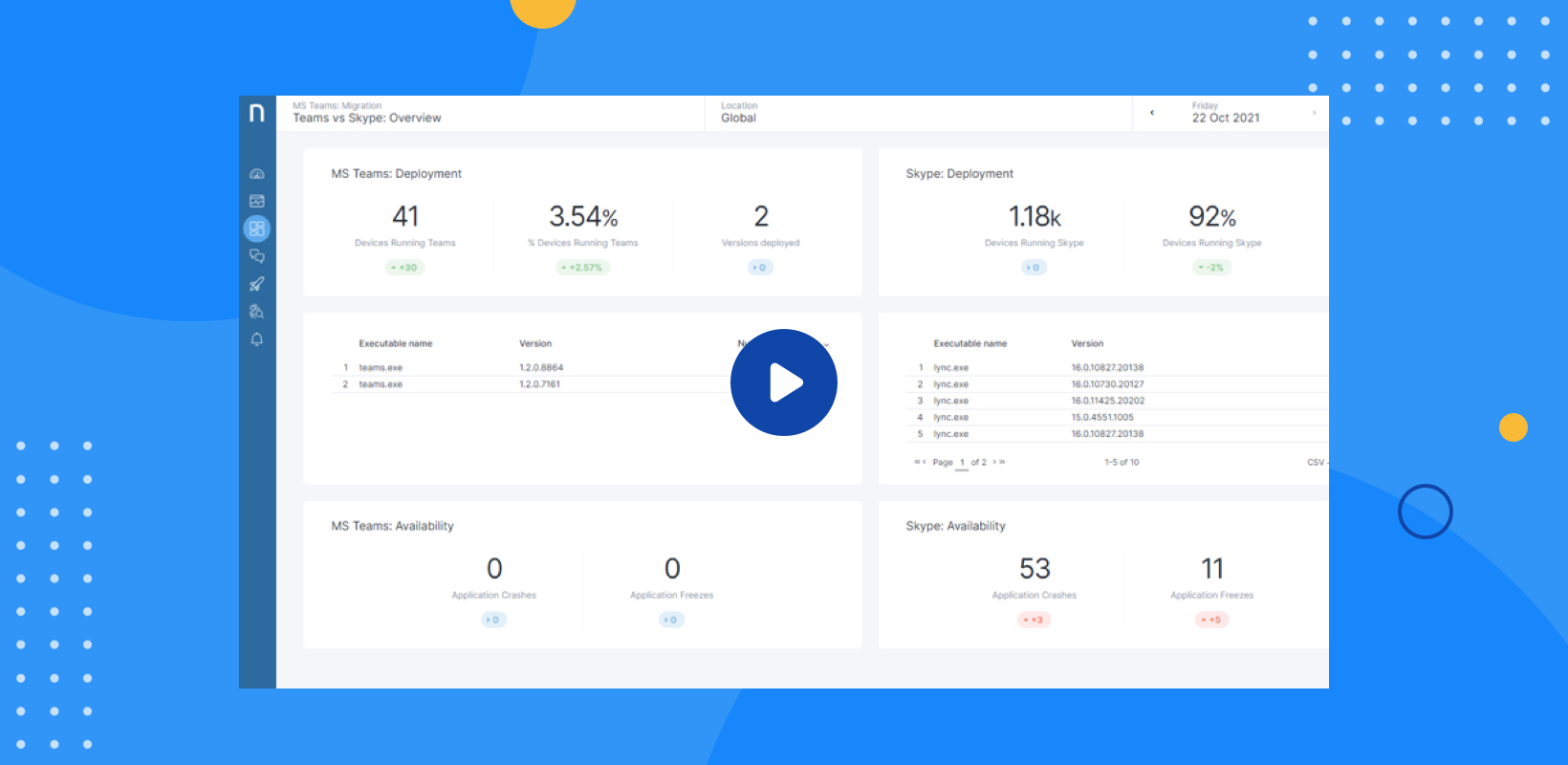The image size is (1568, 765).
Task: Sort by Version column in Skype table
Action: [1087, 343]
